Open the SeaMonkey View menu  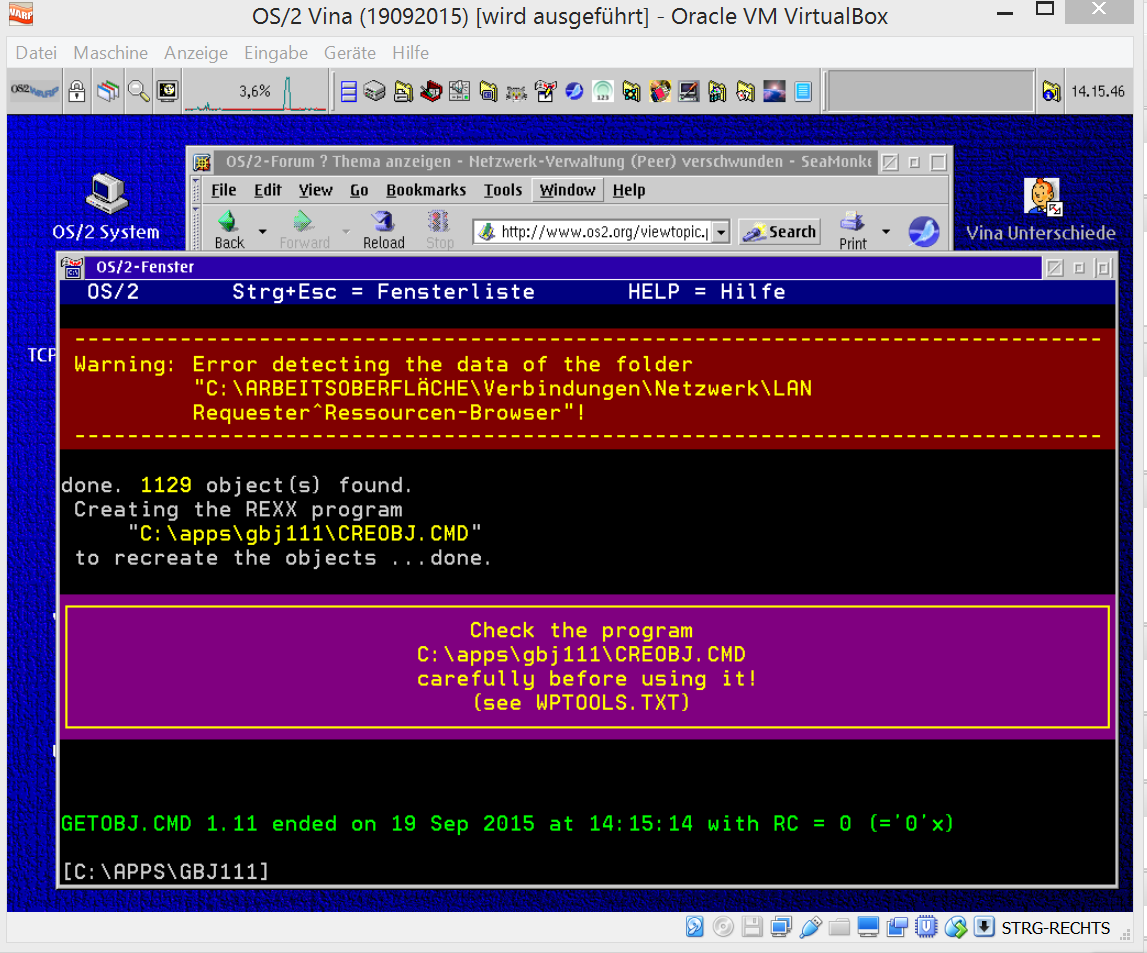click(315, 190)
